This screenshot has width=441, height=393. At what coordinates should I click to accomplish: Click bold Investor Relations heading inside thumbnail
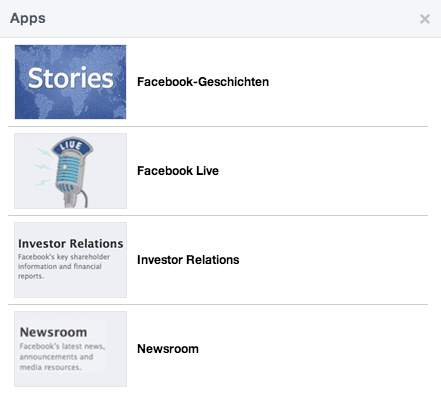point(71,244)
